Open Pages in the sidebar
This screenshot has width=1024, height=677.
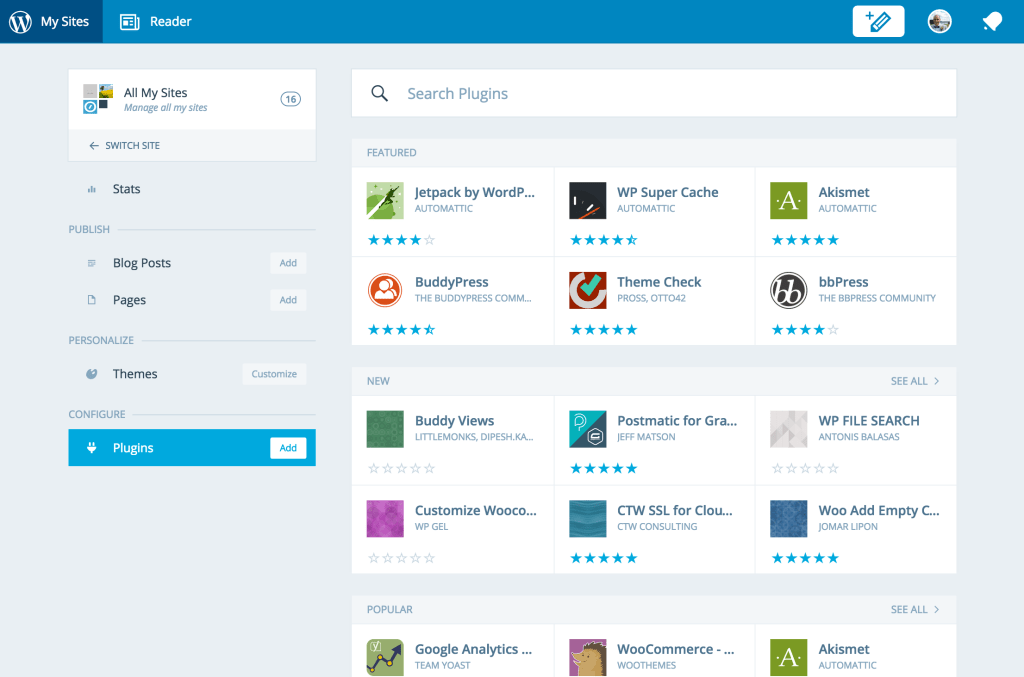point(129,300)
